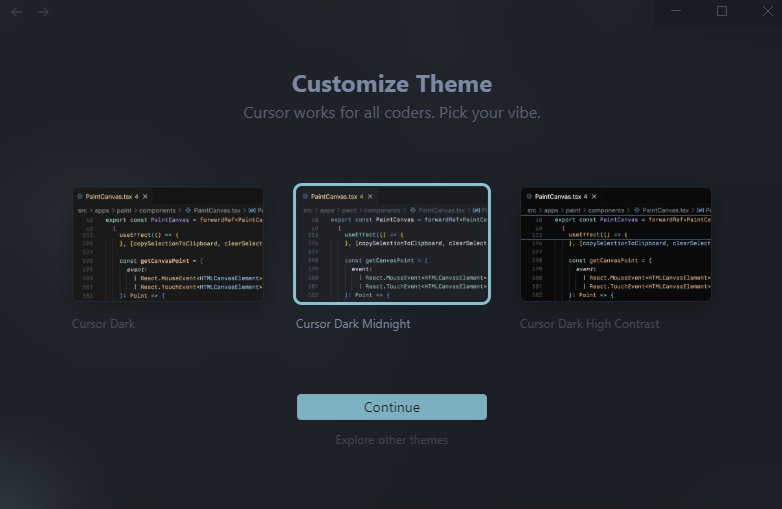Click the "Cursor Dark" theme name label
This screenshot has height=509, width=782.
pos(103,324)
